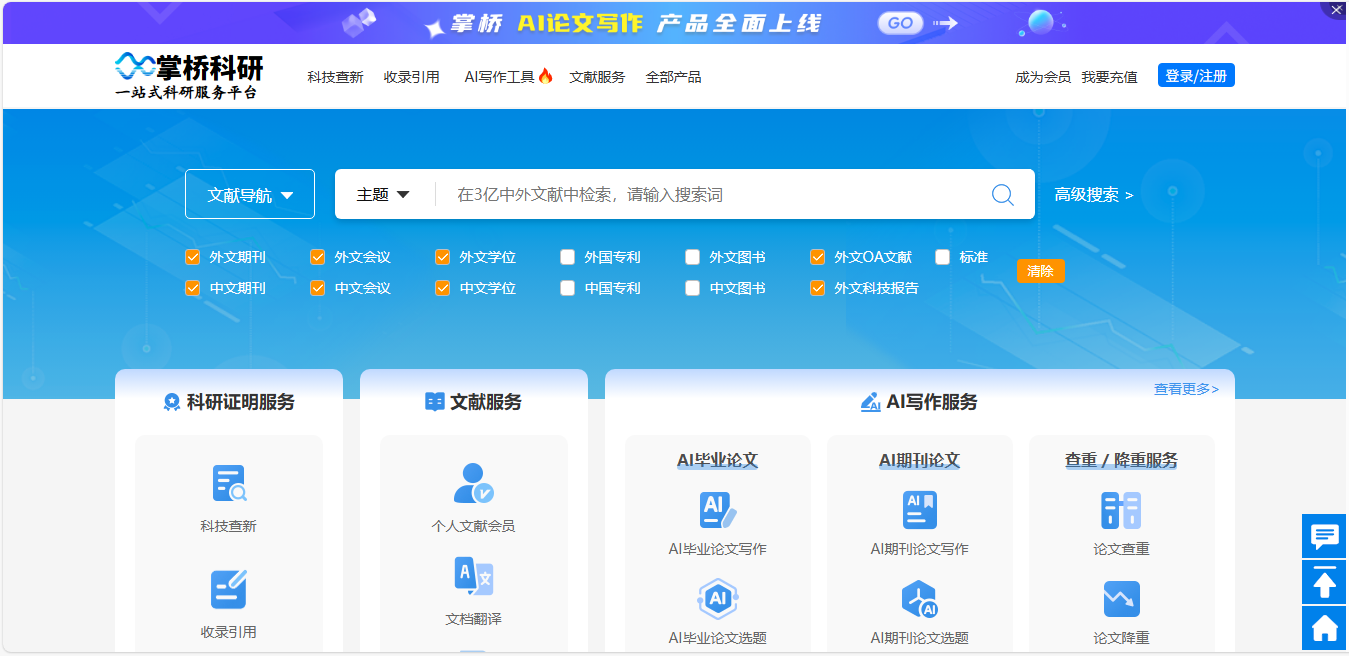Viewport: 1349px width, 656px height.
Task: Uncheck the 外文期刊 checkbox
Action: pos(193,257)
